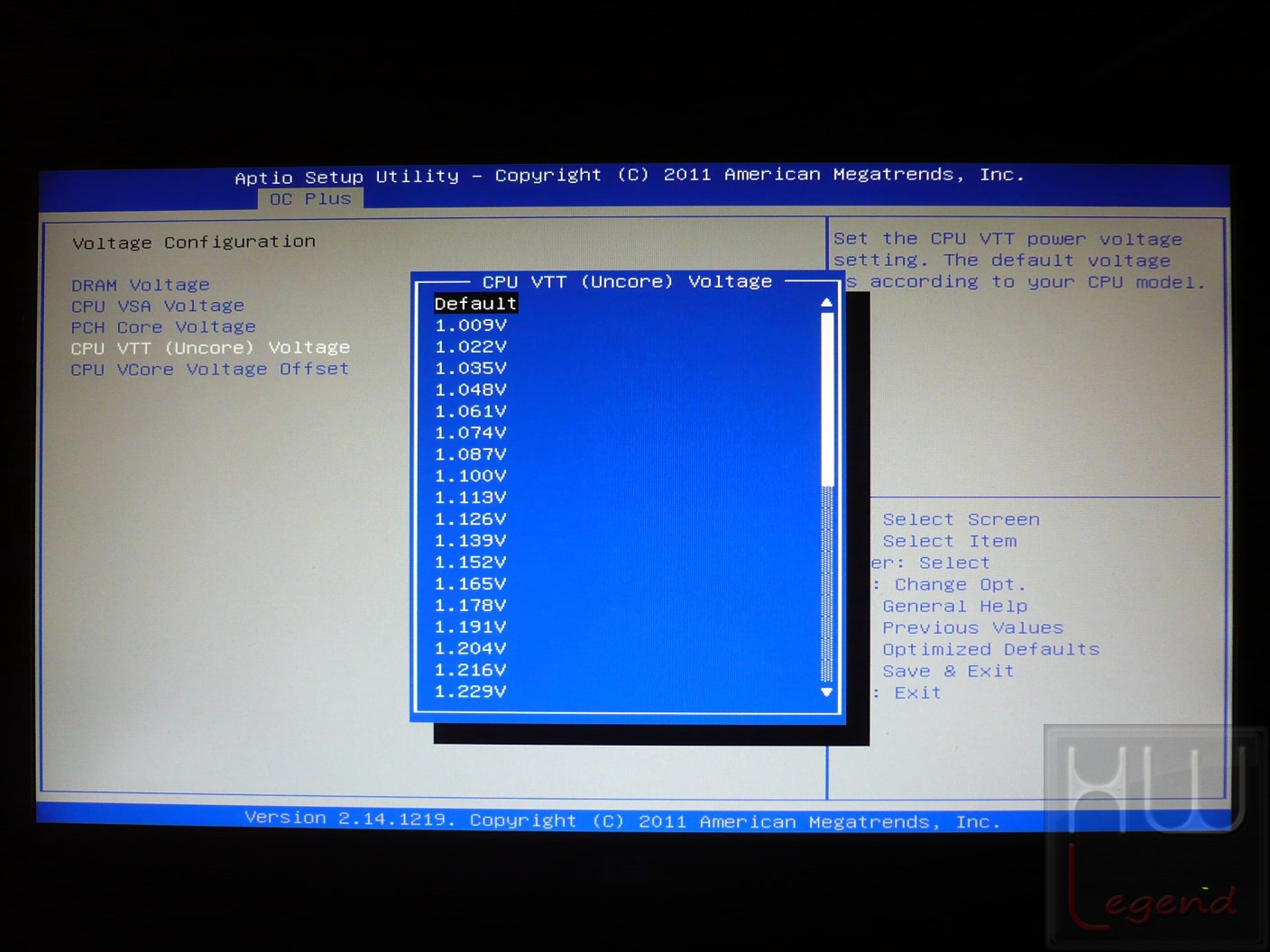This screenshot has width=1270, height=952.
Task: Pick the 1.126V option
Action: click(x=471, y=519)
